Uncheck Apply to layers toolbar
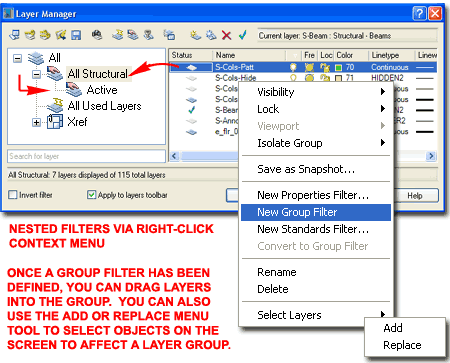Viewport: 450px width, 363px height. [91, 194]
